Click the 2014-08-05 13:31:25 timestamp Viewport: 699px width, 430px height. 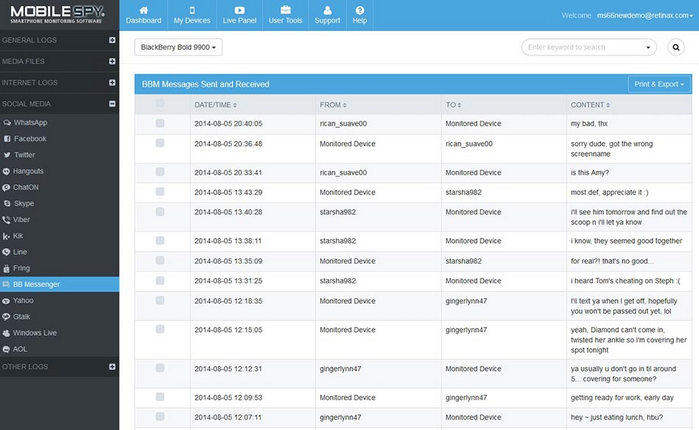pyautogui.click(x=228, y=281)
